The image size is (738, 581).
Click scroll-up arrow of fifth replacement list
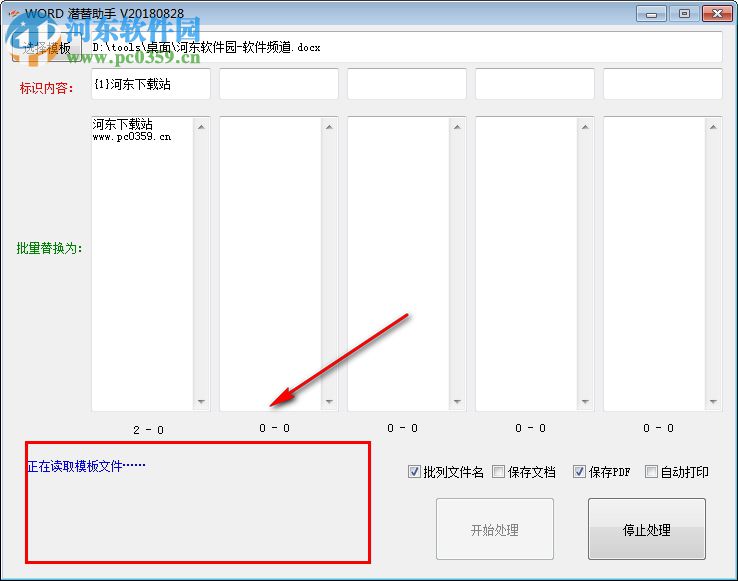pyautogui.click(x=714, y=127)
